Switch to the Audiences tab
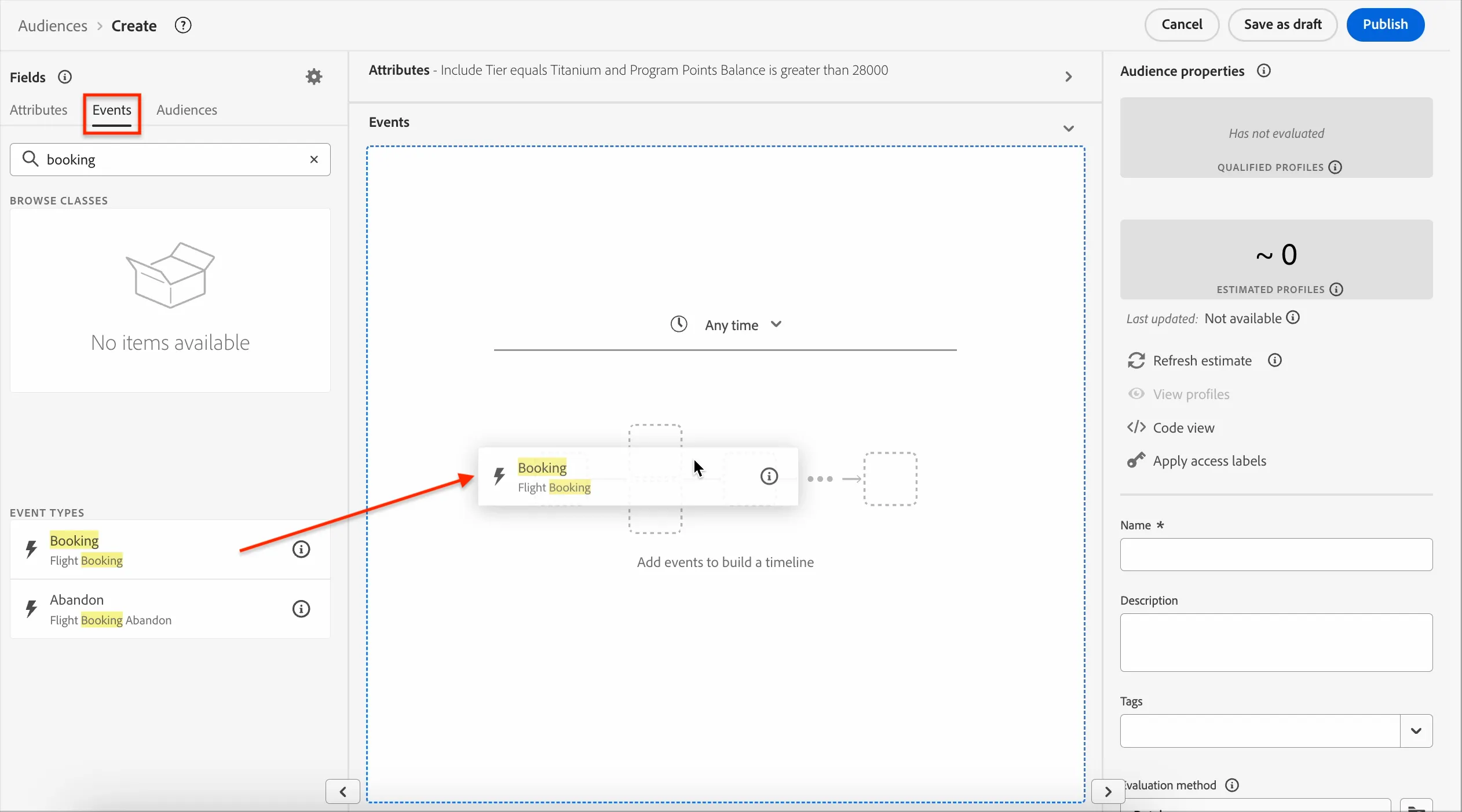Screen dimensions: 1462x812 click(187, 110)
